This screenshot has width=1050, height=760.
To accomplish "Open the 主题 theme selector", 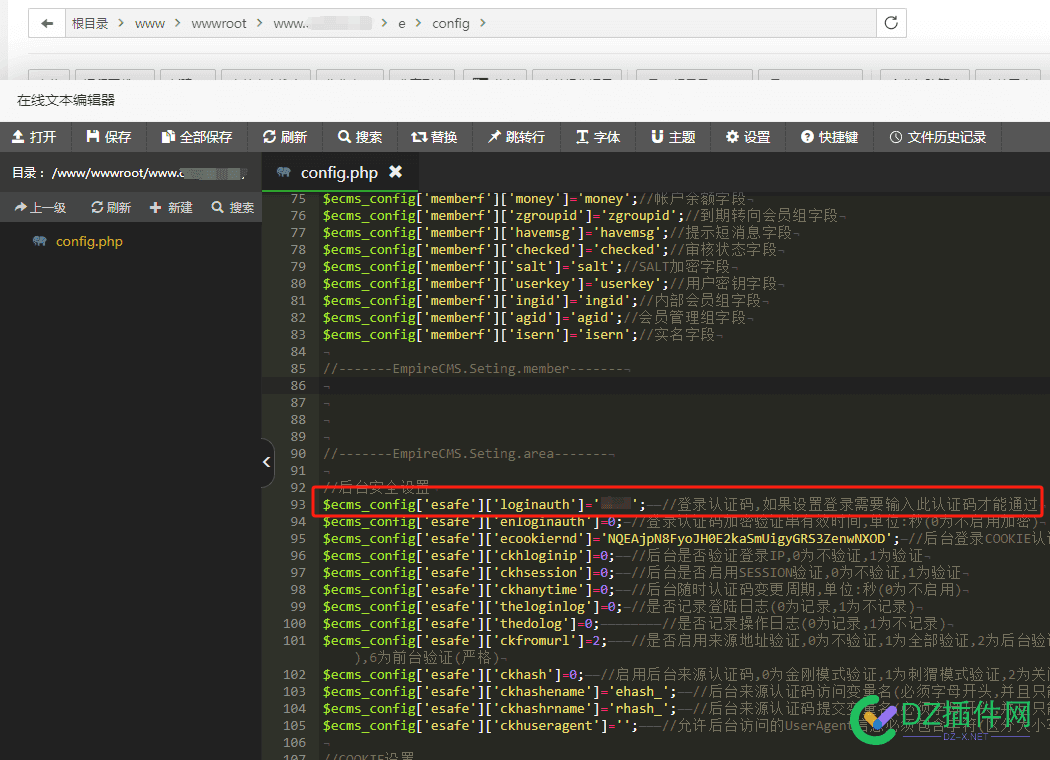I will 674,137.
